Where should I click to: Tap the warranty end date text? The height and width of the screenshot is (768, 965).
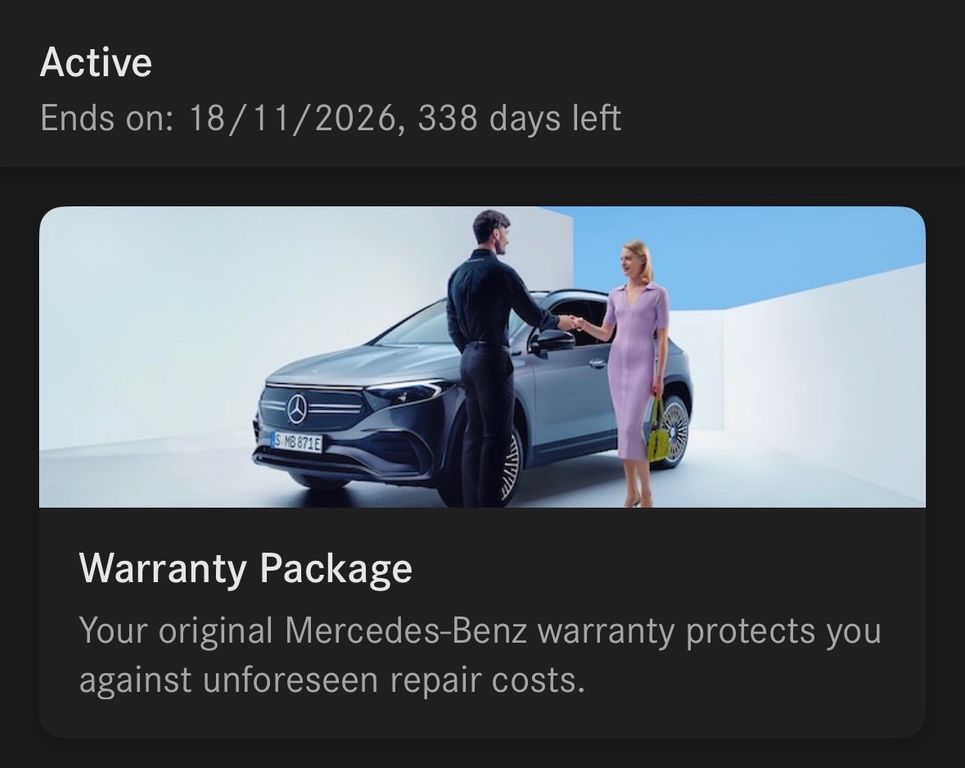pyautogui.click(x=330, y=118)
